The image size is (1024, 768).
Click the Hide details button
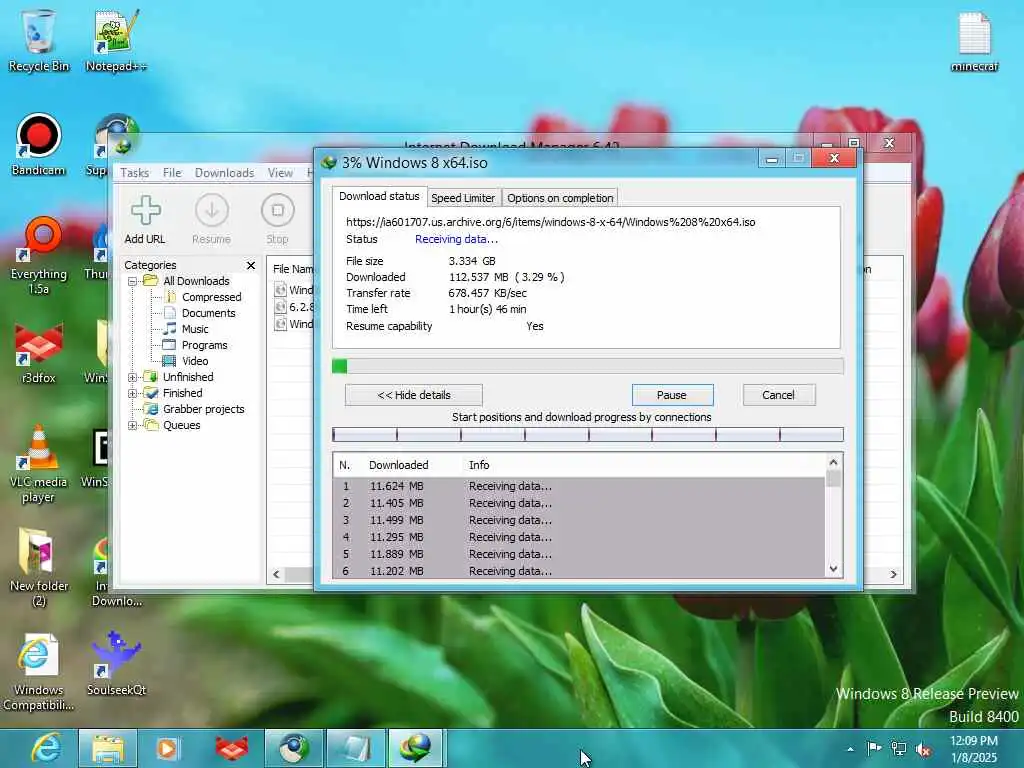(x=413, y=395)
